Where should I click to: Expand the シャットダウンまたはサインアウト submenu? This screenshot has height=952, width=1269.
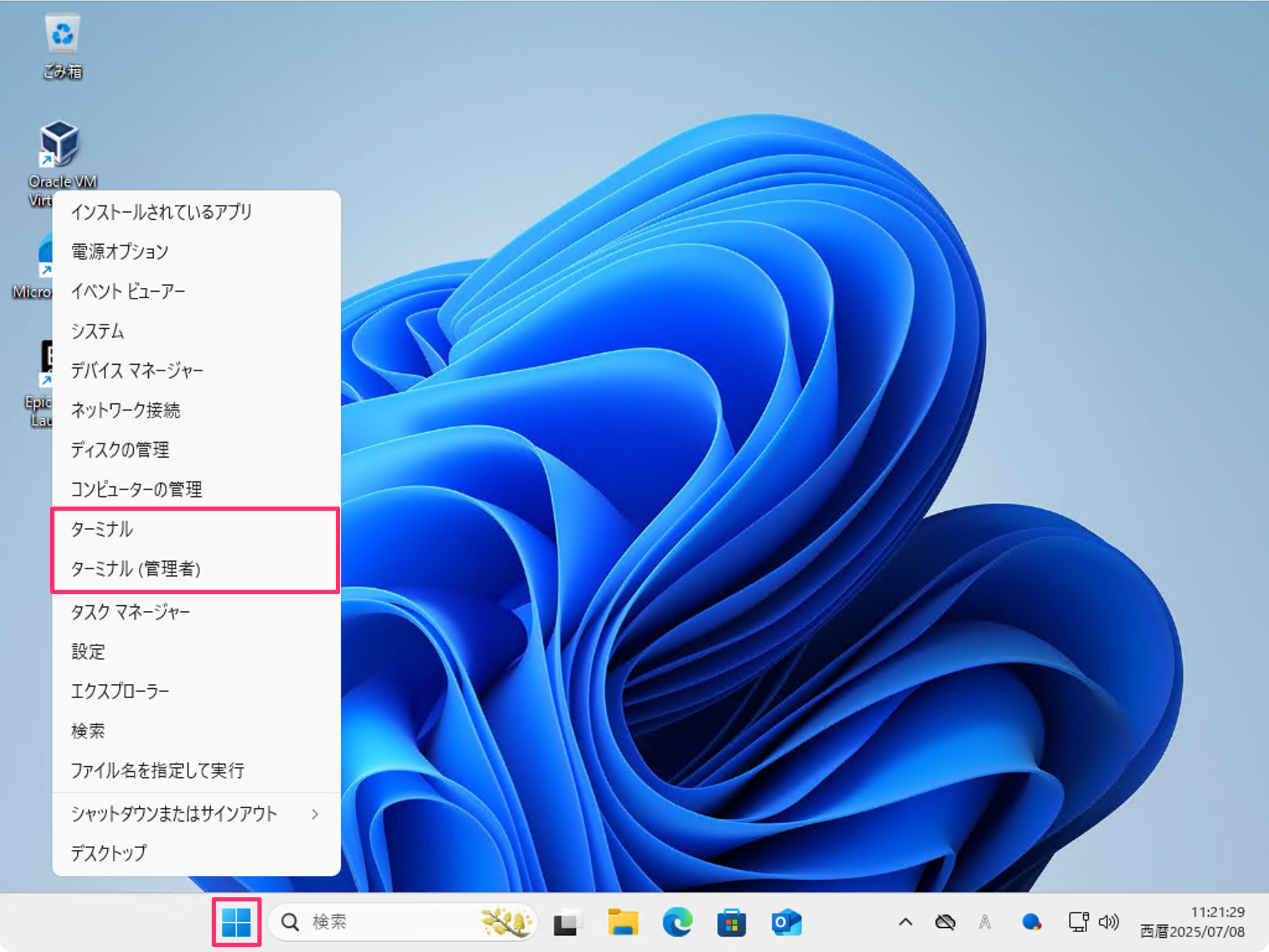point(174,814)
